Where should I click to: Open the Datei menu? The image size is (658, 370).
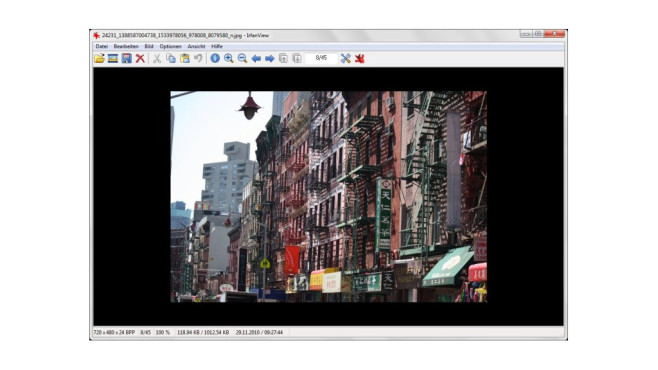[102, 47]
